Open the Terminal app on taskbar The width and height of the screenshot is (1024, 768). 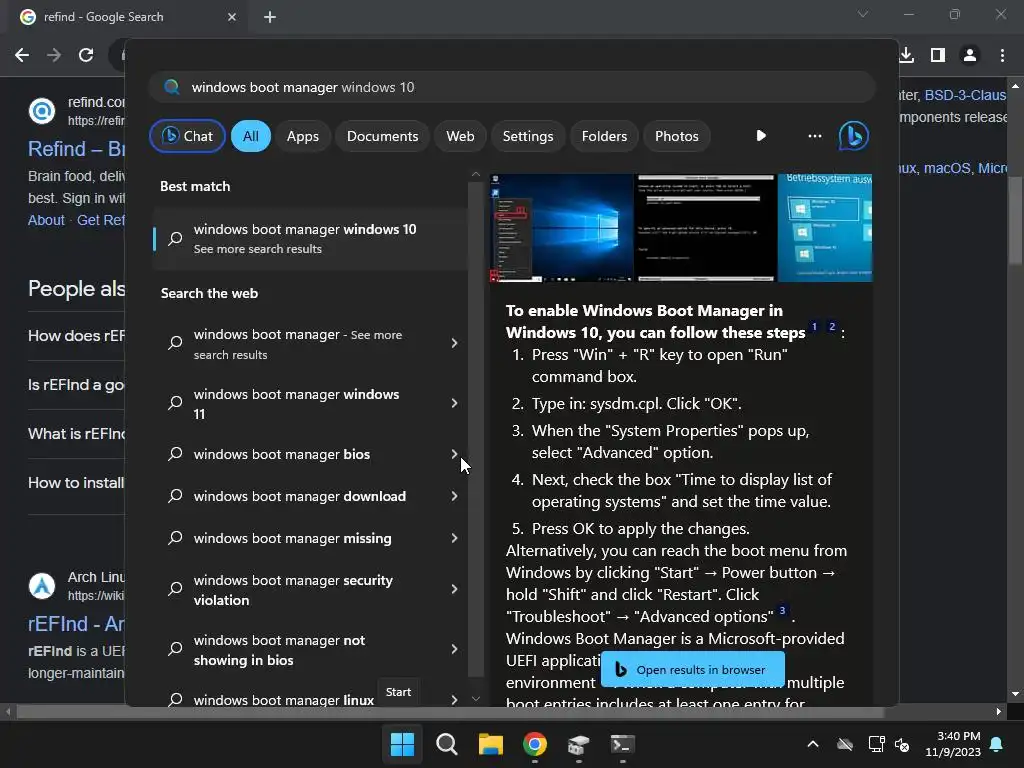[622, 744]
